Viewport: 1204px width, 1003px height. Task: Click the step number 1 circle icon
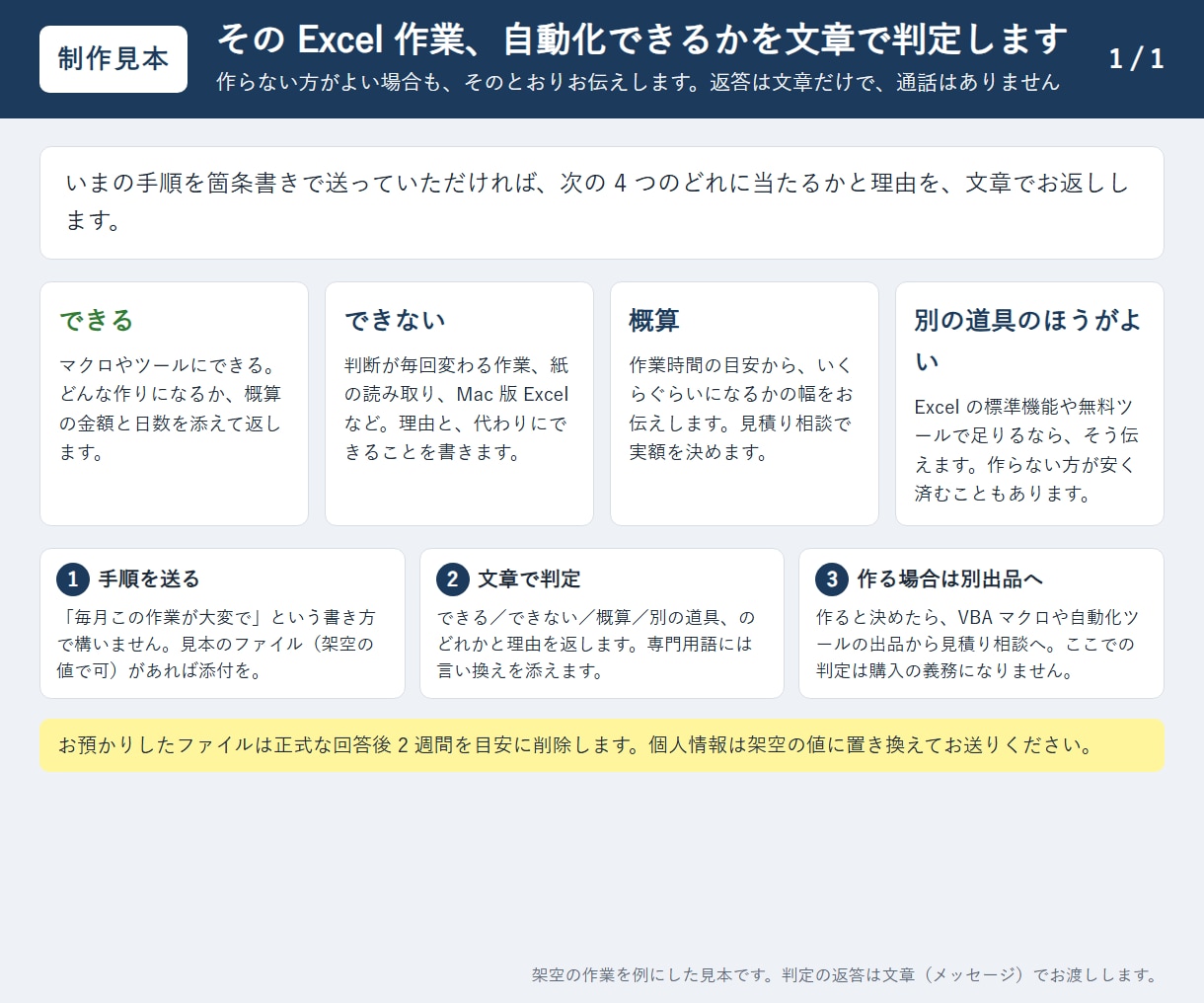[73, 579]
